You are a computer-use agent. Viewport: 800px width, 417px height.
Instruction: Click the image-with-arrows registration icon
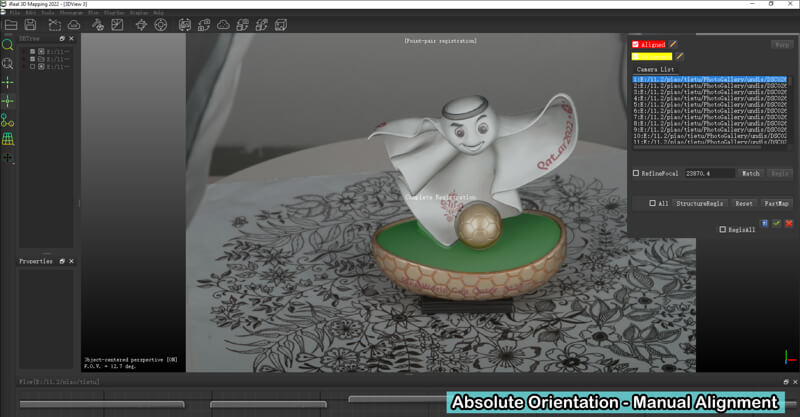point(185,24)
